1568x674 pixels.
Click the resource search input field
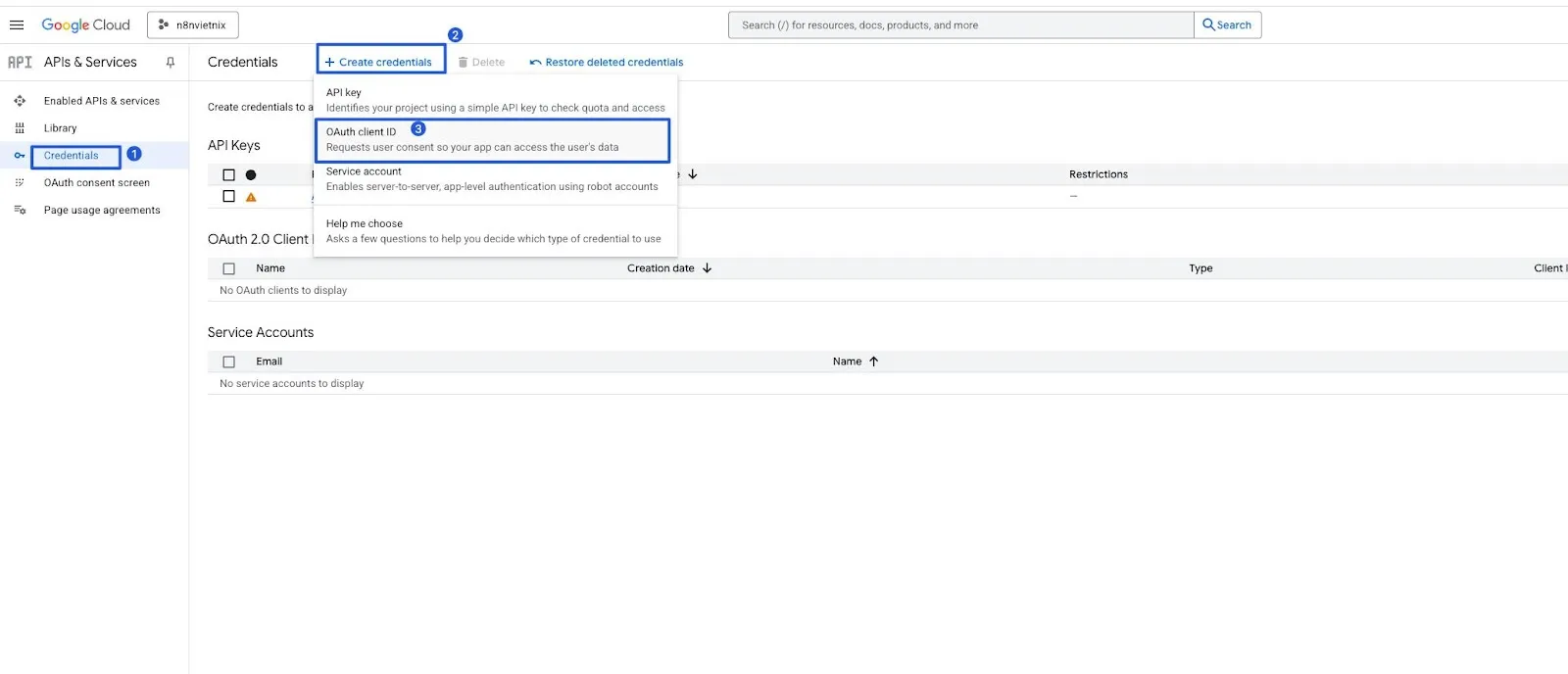(960, 24)
